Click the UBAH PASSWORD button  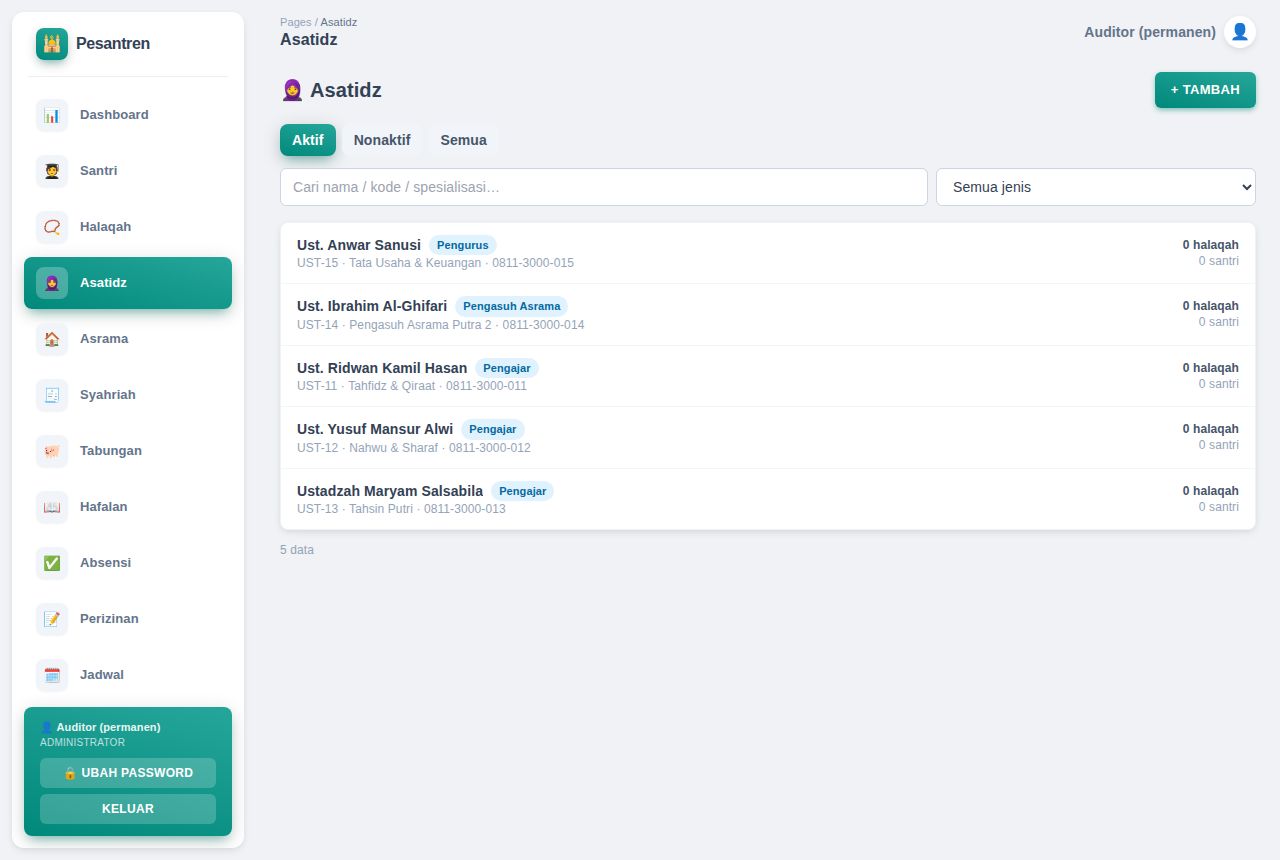(x=128, y=773)
